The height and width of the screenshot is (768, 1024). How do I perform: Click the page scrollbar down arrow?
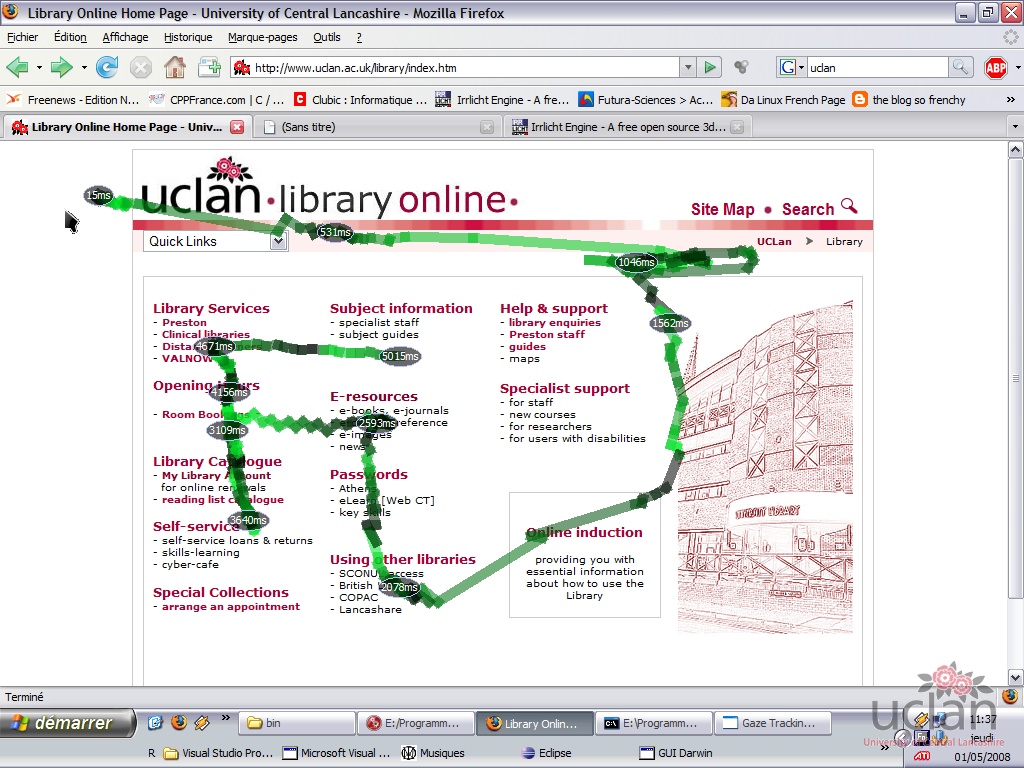point(1015,677)
